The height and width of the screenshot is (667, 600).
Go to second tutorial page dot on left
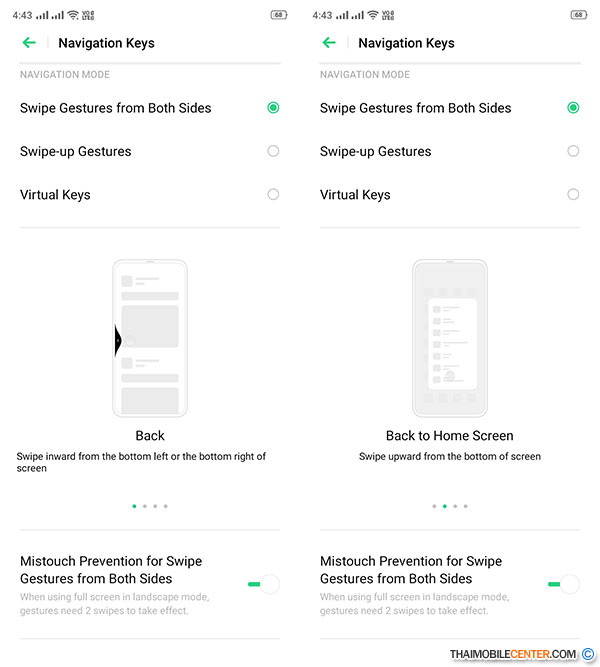(x=145, y=506)
